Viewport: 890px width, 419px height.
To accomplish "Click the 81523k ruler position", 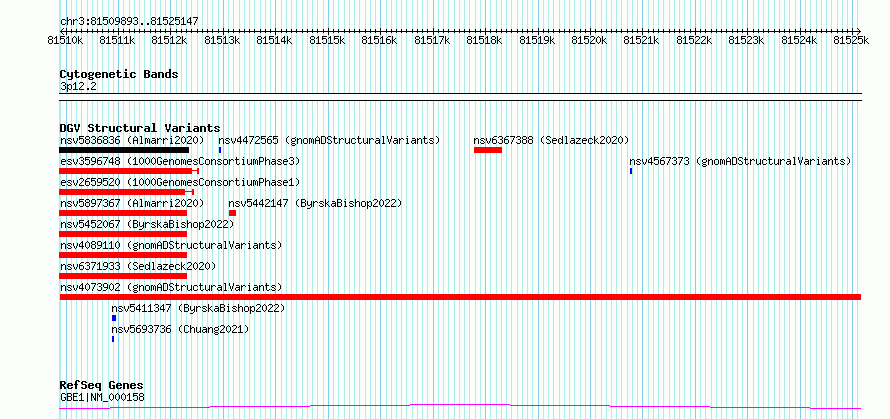I will click(x=748, y=40).
